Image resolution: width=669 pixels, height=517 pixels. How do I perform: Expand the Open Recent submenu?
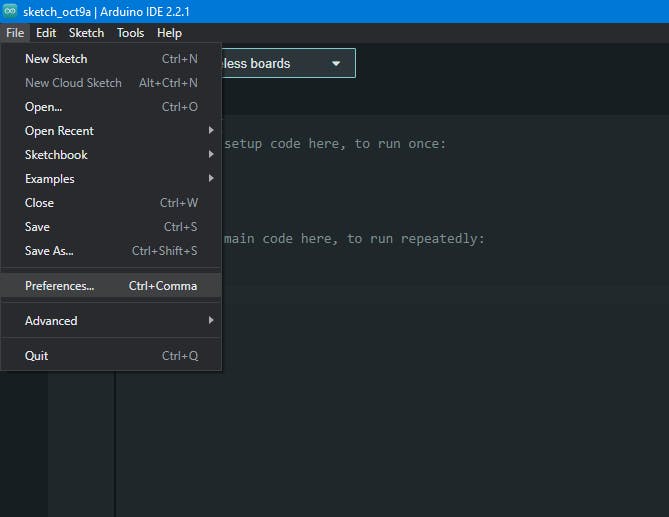pyautogui.click(x=111, y=131)
